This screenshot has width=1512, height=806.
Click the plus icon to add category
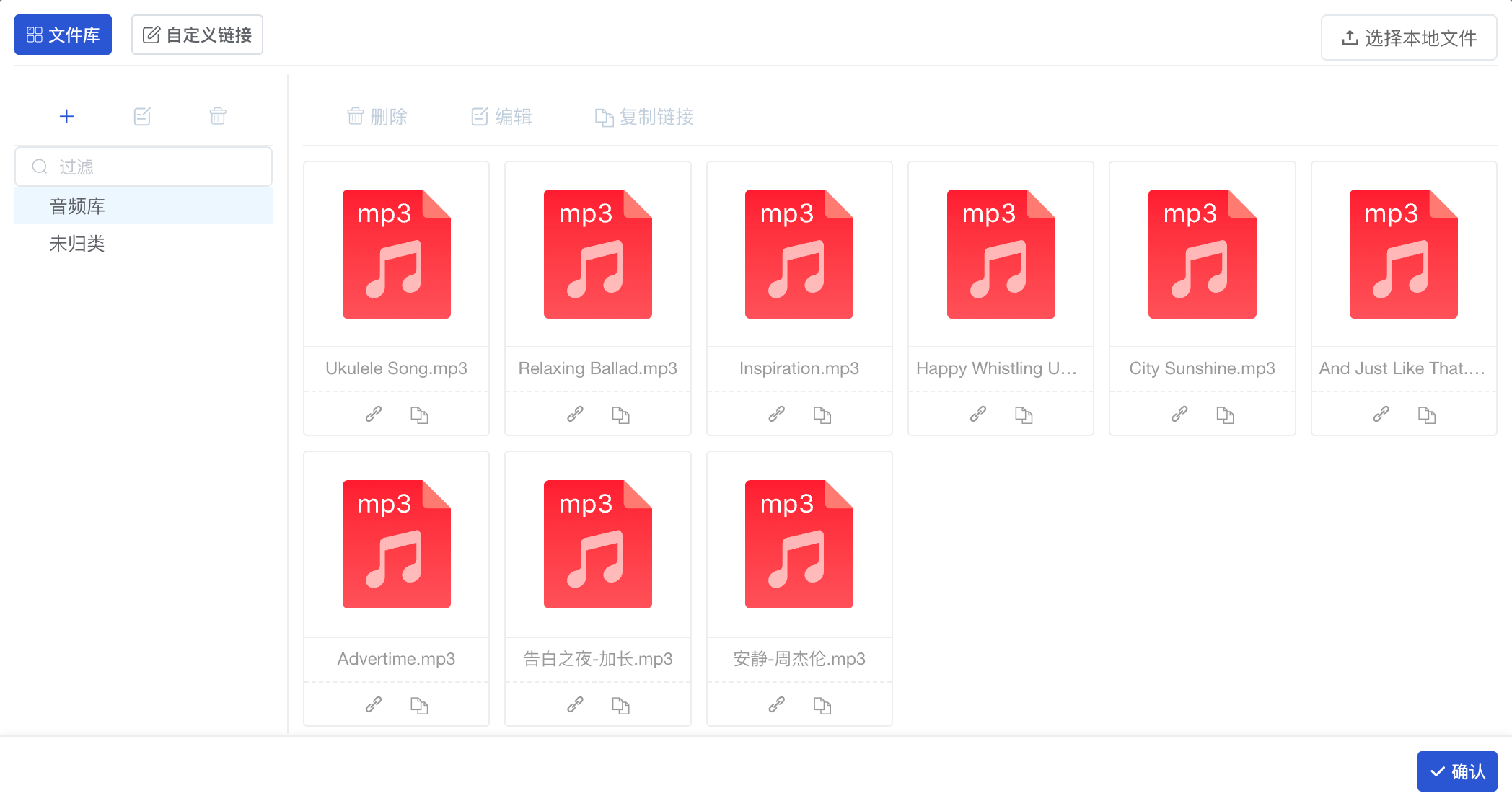coord(66,116)
